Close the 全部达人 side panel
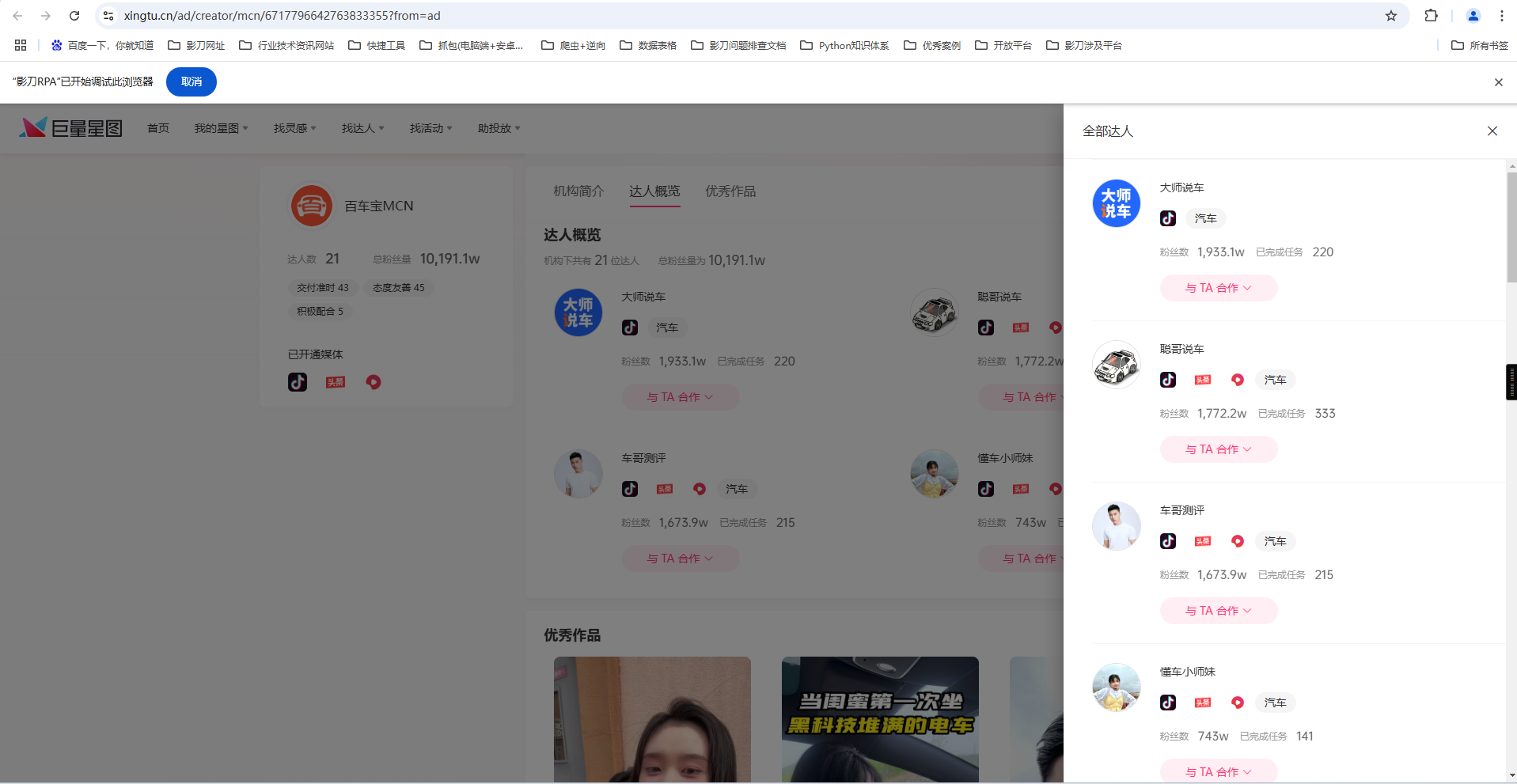This screenshot has width=1517, height=784. click(1492, 131)
